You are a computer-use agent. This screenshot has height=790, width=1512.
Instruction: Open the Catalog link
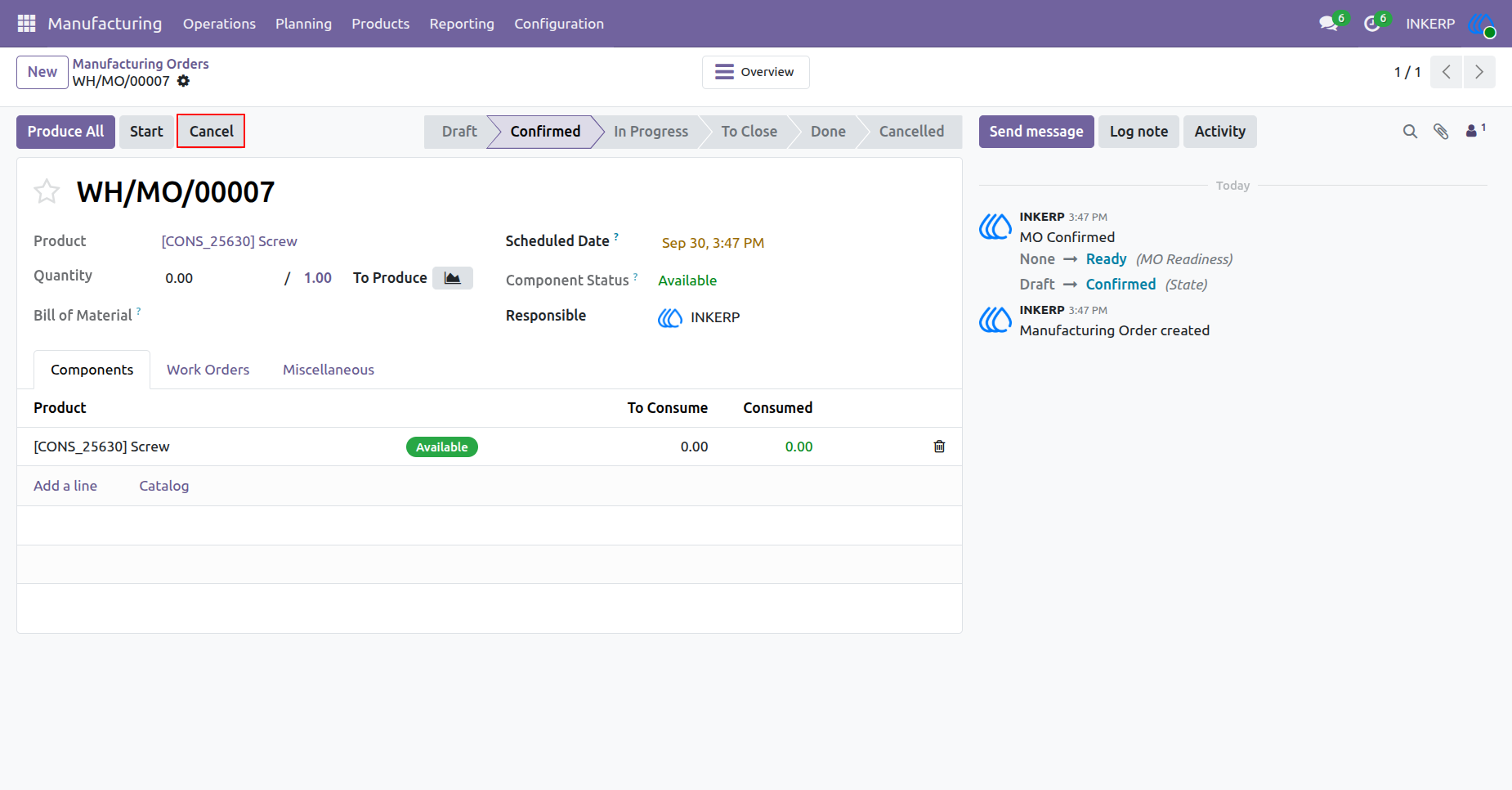163,486
